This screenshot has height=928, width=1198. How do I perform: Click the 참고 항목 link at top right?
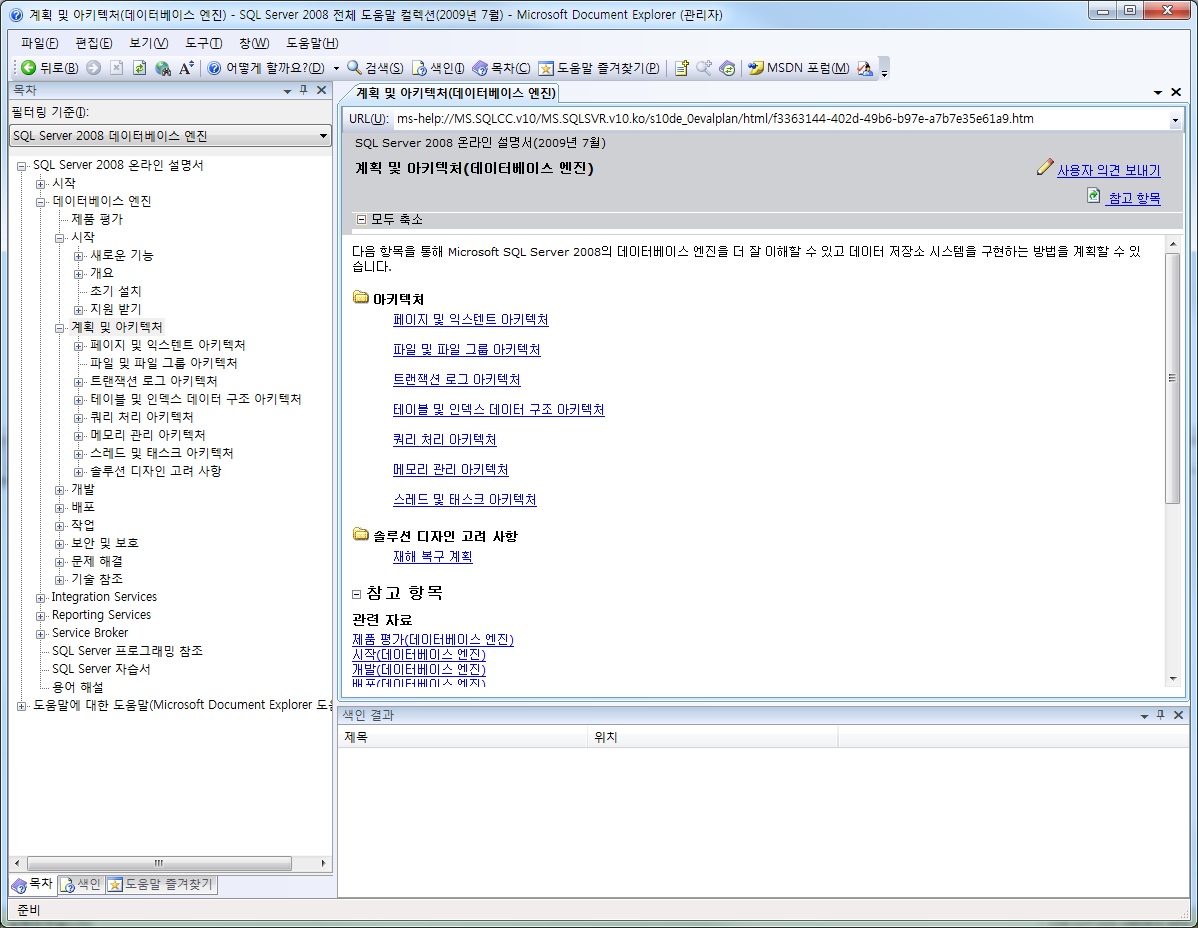click(x=1134, y=198)
